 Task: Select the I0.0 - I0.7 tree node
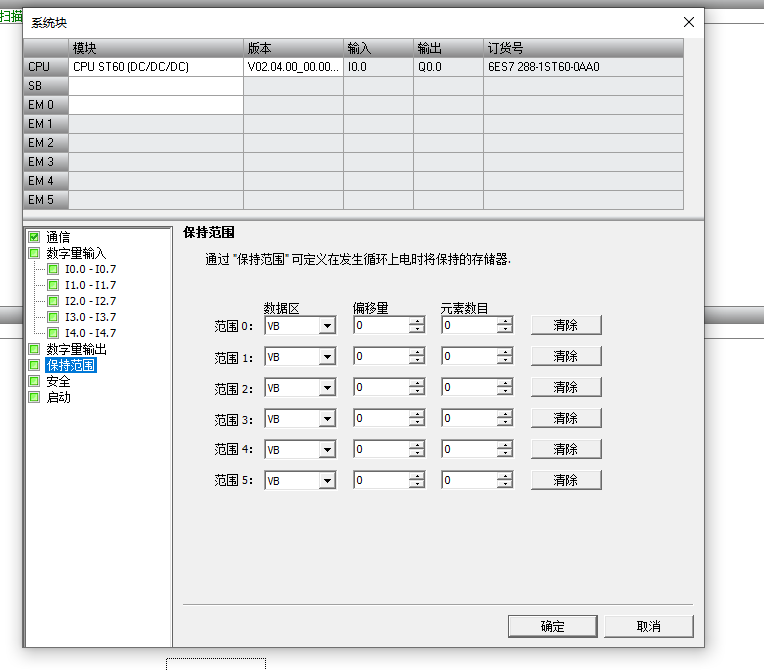click(90, 269)
